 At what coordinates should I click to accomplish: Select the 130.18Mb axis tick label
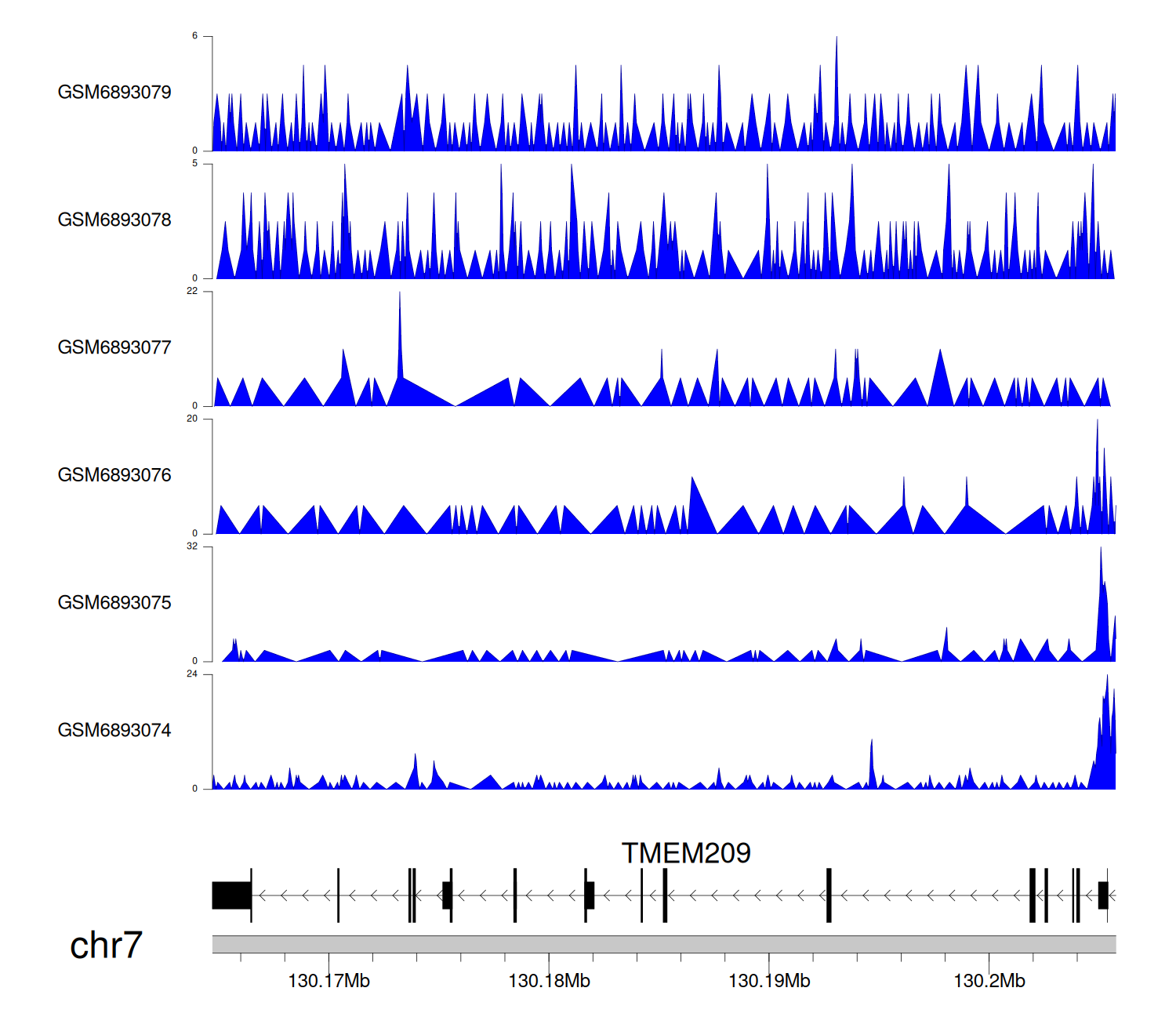tap(549, 981)
